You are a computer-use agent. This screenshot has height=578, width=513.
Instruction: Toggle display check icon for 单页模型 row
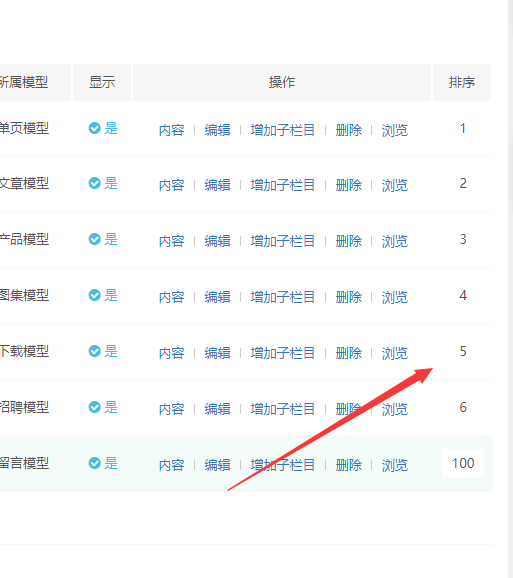(95, 128)
